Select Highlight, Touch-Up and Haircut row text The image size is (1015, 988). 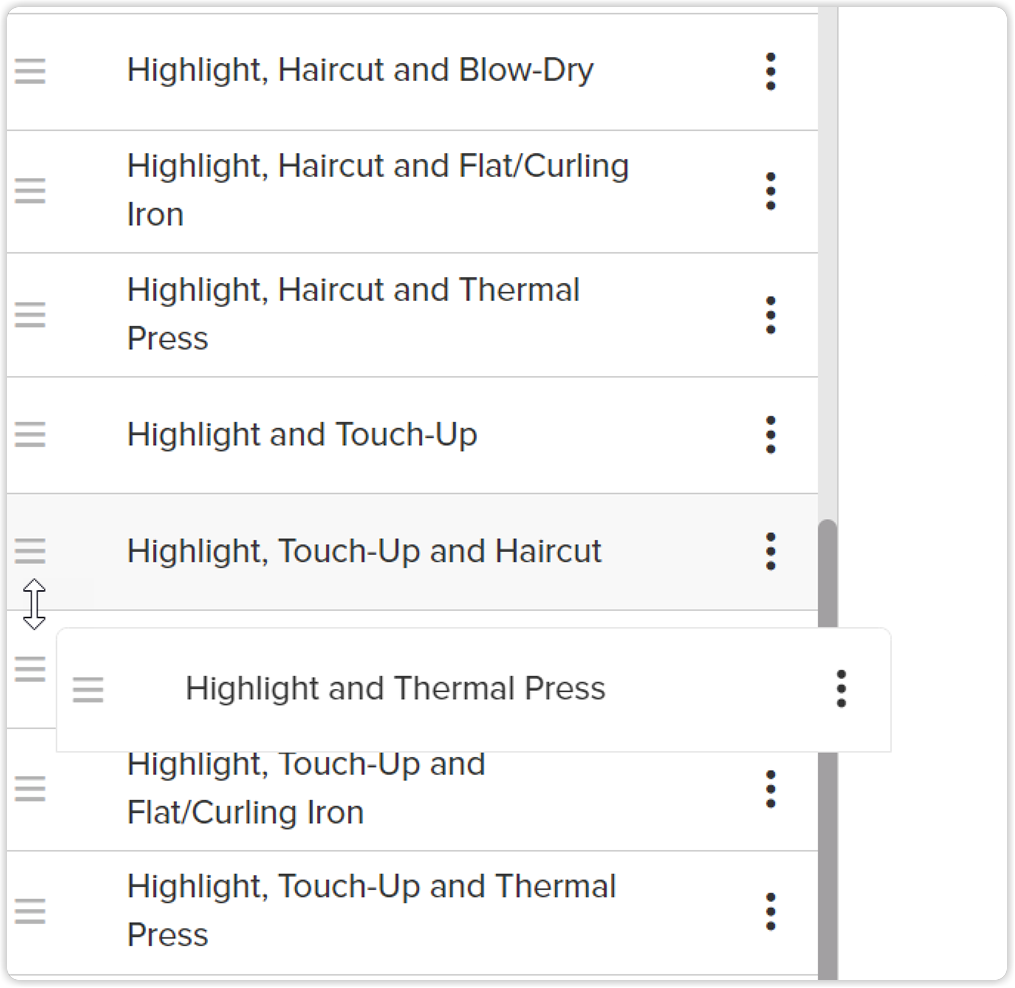[364, 552]
